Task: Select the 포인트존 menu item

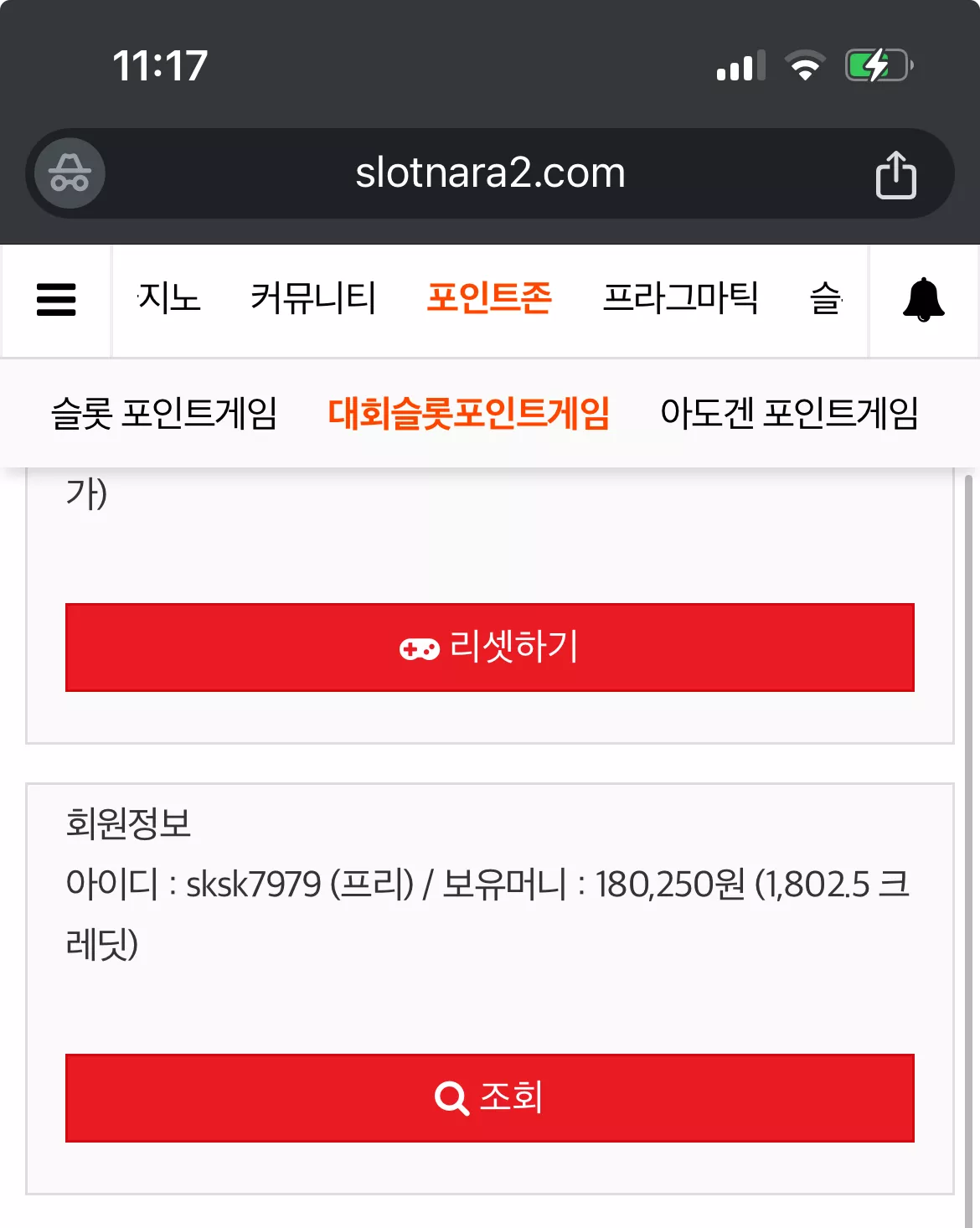Action: (489, 298)
